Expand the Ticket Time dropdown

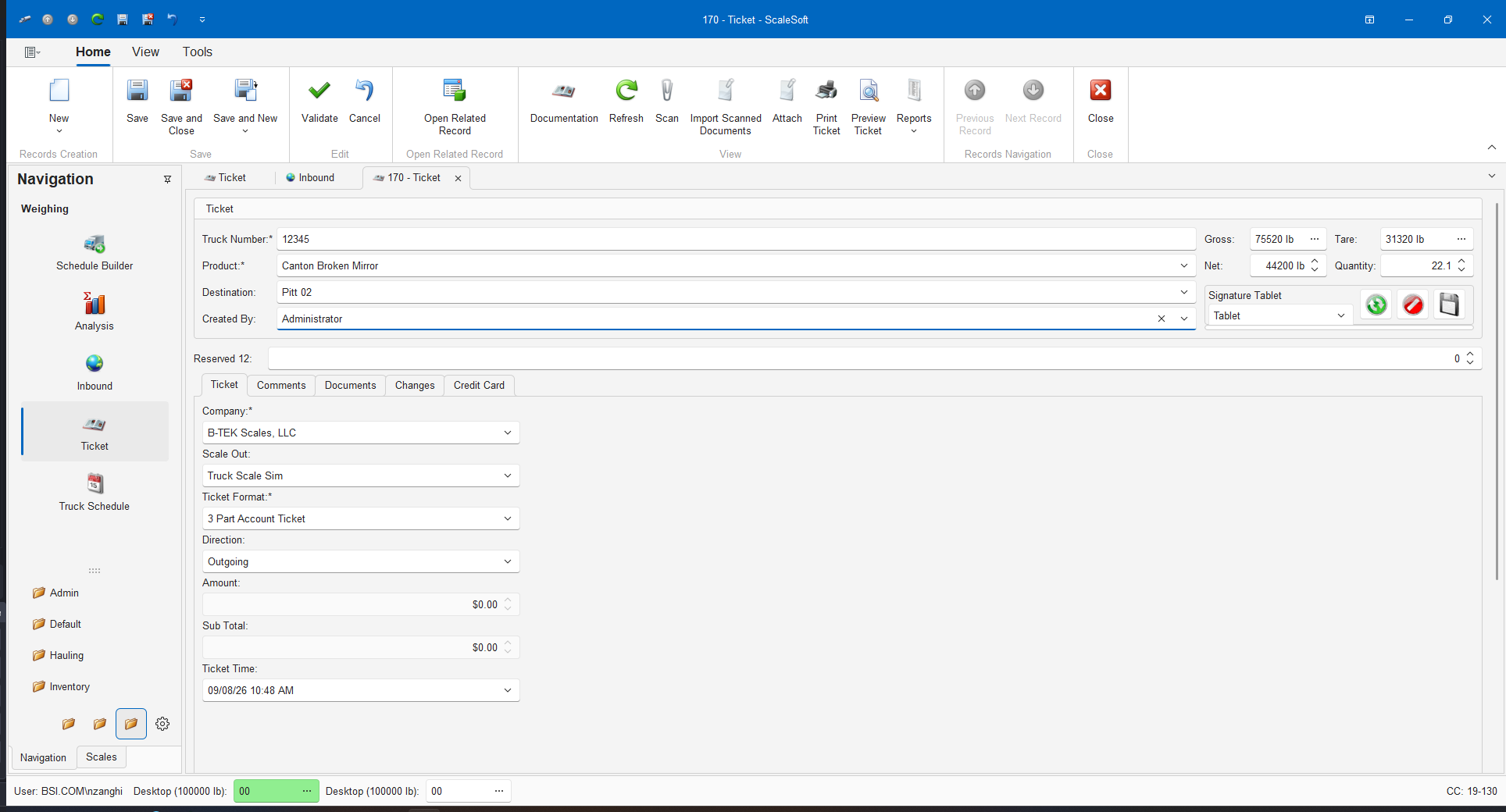[x=508, y=690]
